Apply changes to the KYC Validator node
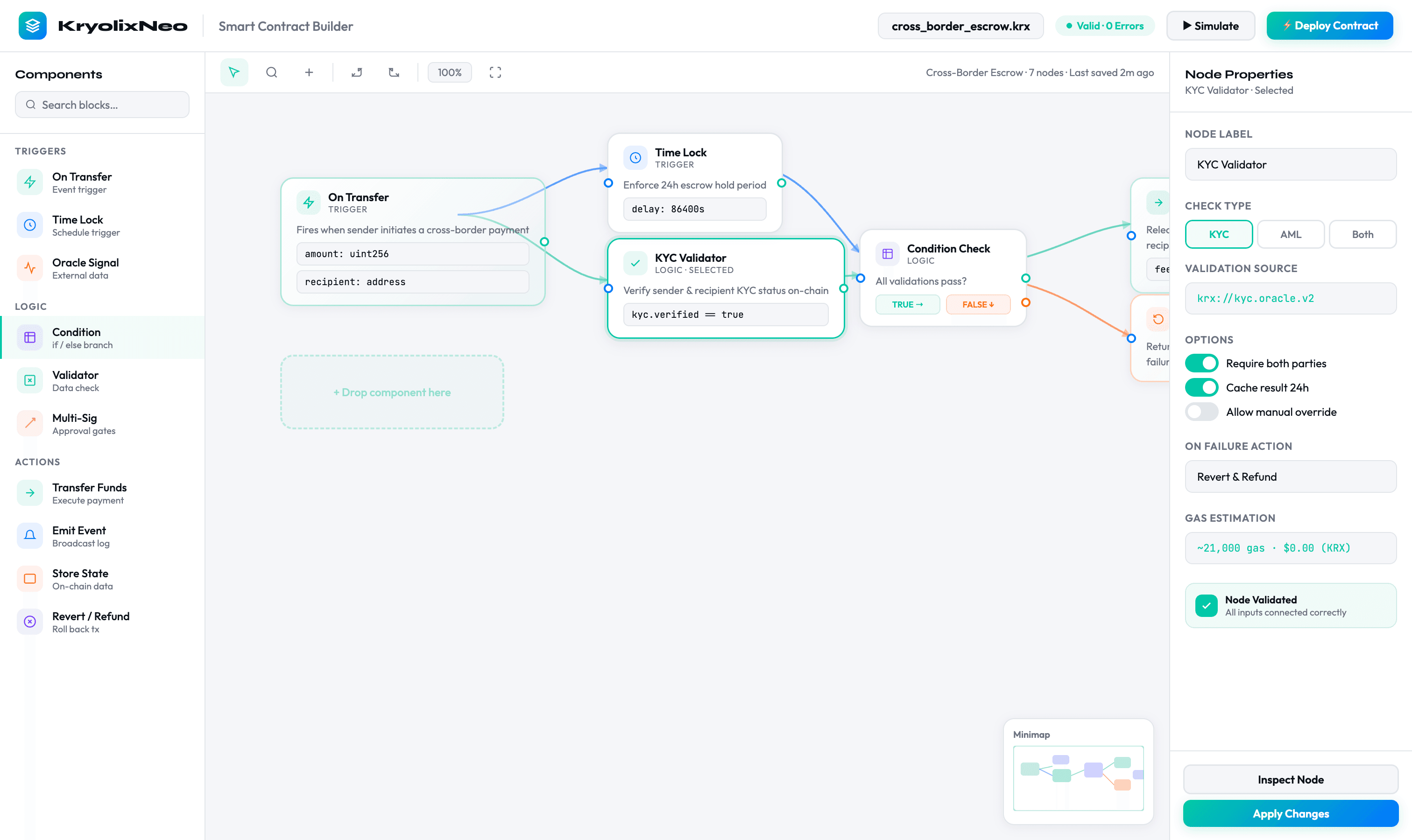Viewport: 1412px width, 840px height. click(x=1290, y=813)
